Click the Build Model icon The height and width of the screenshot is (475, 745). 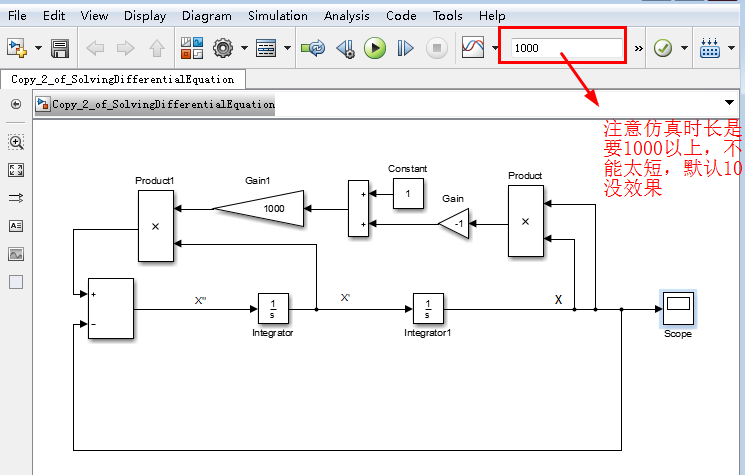tap(710, 48)
